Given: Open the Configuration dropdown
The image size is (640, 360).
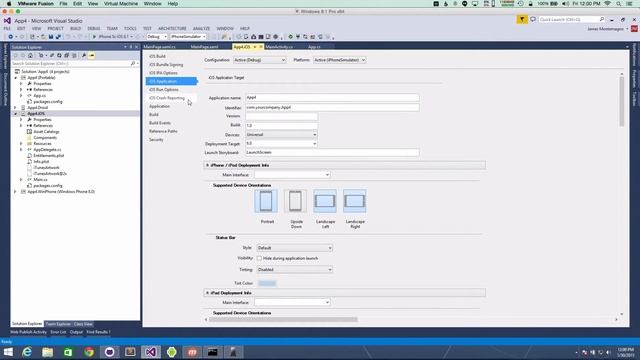Looking at the screenshot, I should (x=260, y=60).
